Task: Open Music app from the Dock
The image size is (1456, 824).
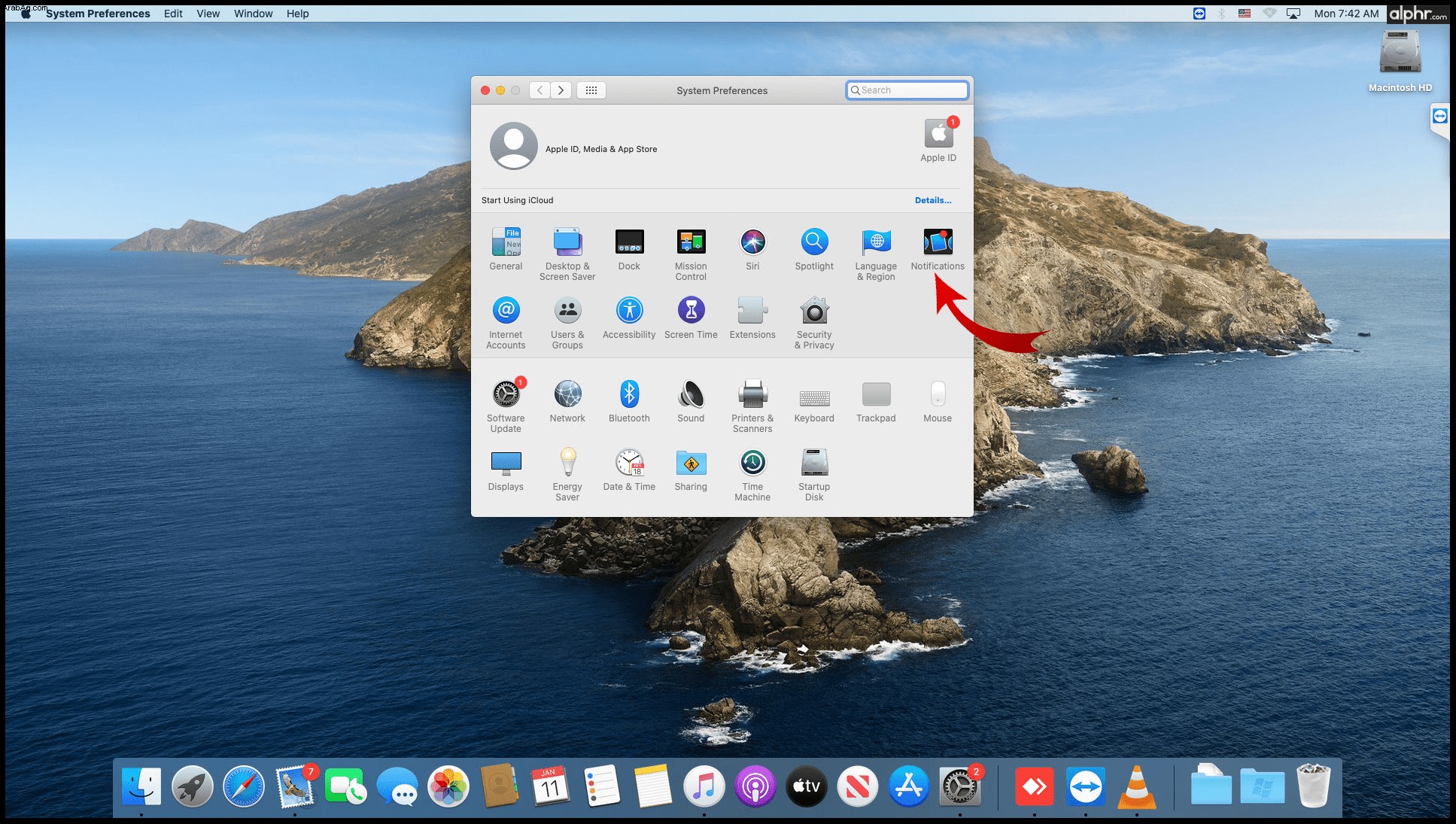Action: (x=704, y=786)
